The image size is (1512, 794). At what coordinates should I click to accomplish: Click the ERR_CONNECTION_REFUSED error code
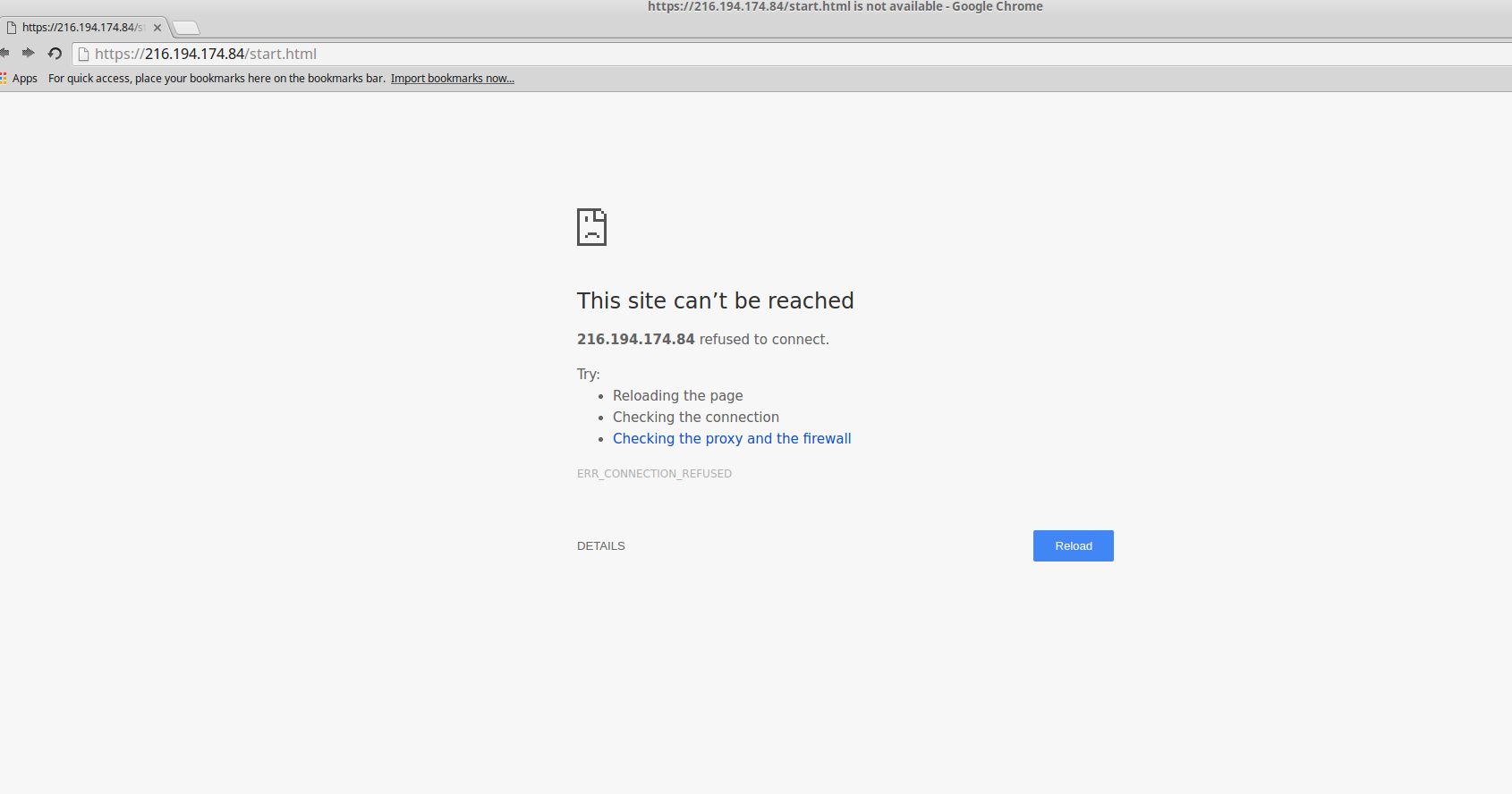click(x=654, y=474)
